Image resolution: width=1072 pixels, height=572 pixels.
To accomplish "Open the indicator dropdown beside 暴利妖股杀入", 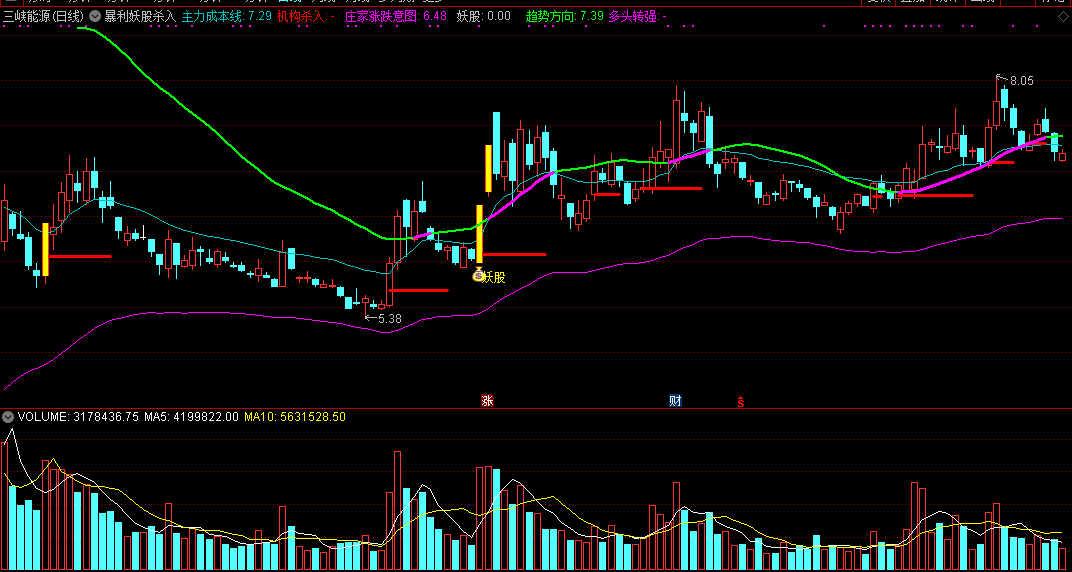I will (x=93, y=16).
